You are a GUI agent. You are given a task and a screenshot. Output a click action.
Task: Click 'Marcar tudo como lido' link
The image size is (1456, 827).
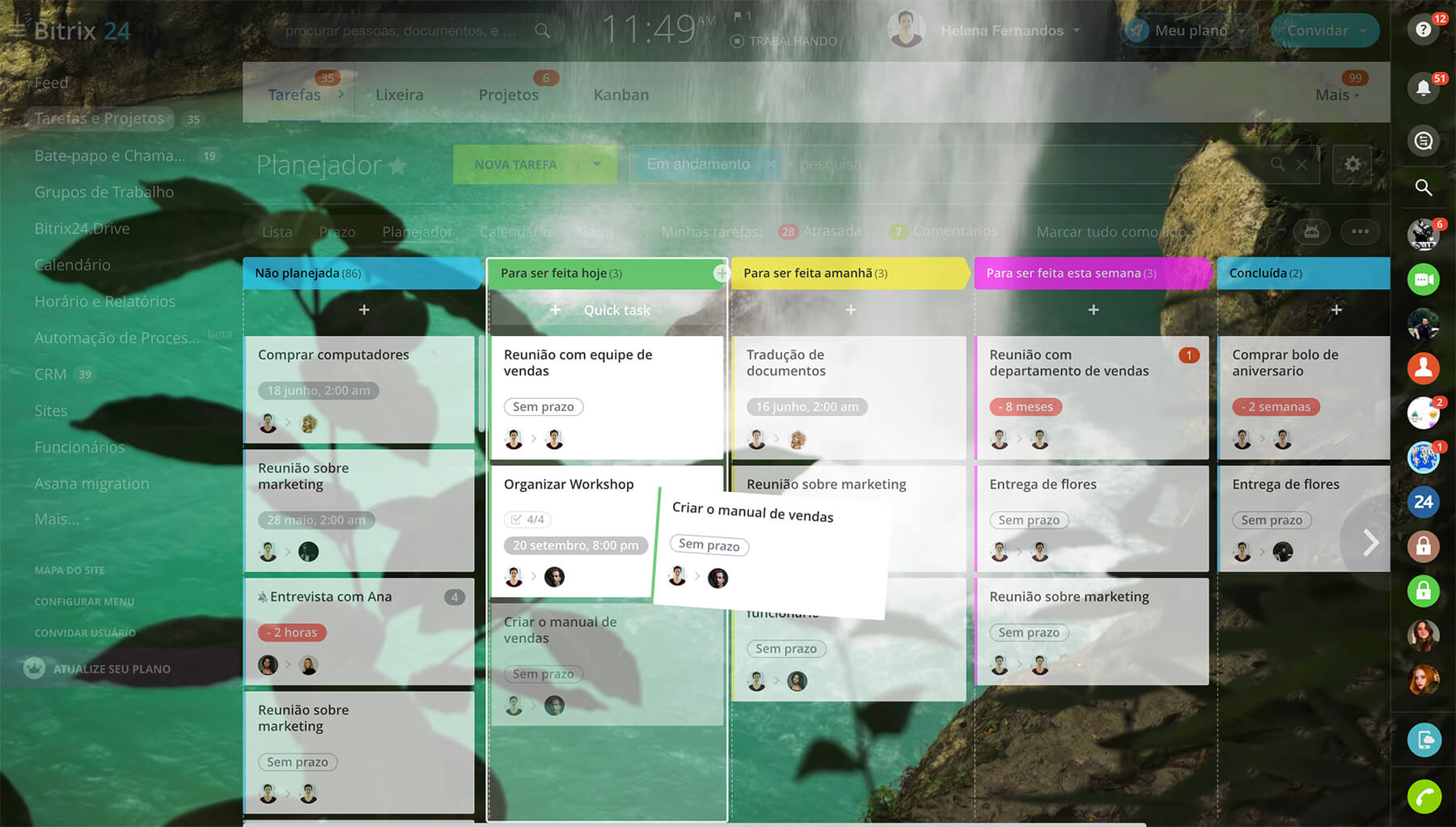tap(1111, 232)
